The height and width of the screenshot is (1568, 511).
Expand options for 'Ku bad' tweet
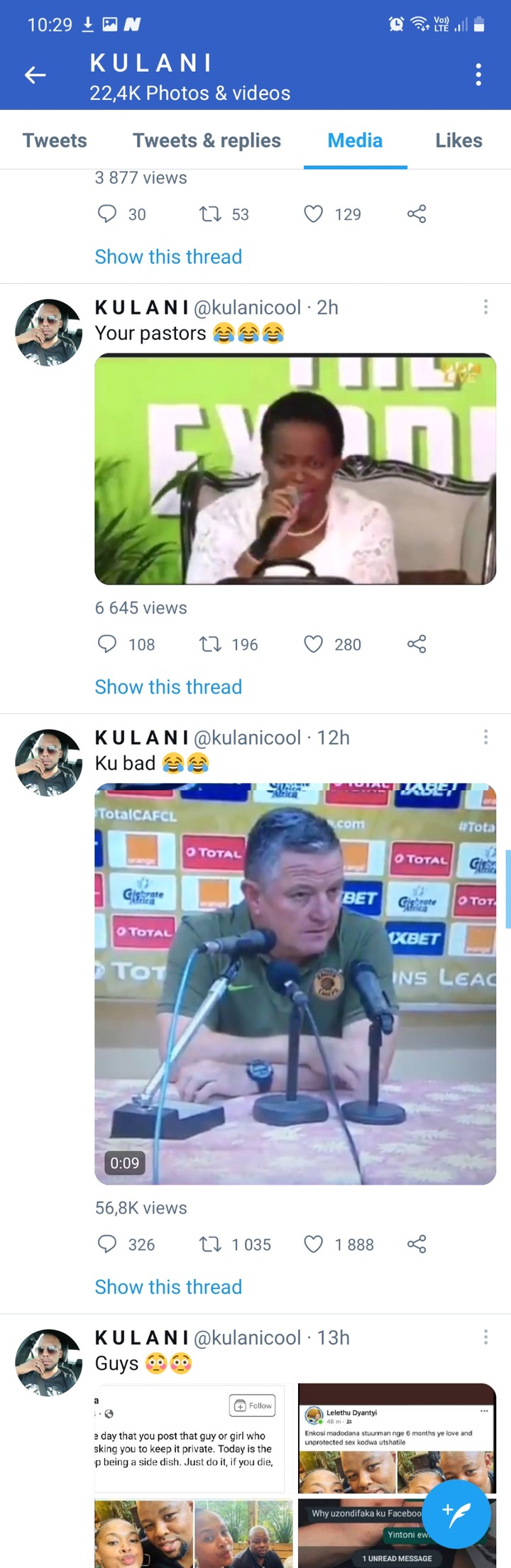tap(485, 737)
